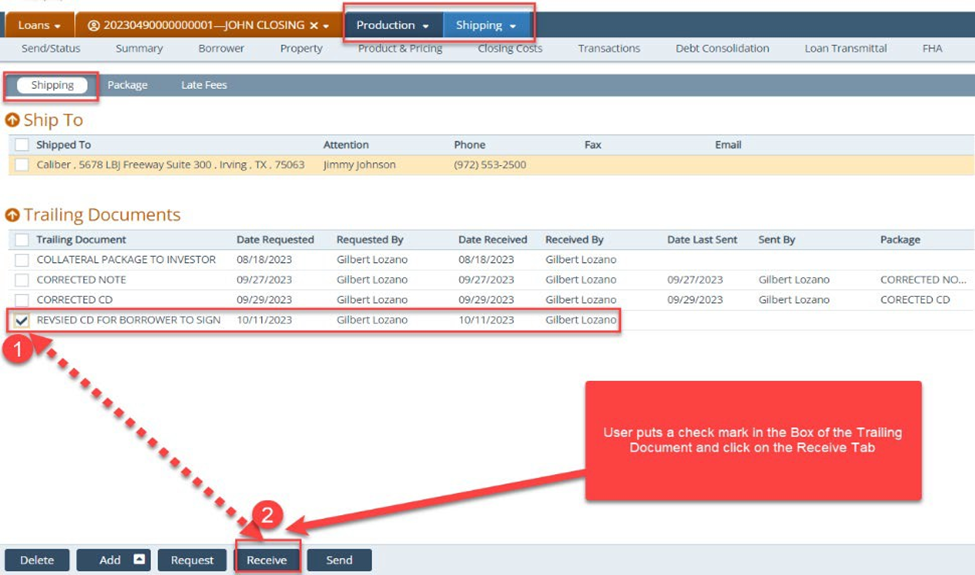Click the Attention column header
975x575 pixels.
click(x=346, y=144)
